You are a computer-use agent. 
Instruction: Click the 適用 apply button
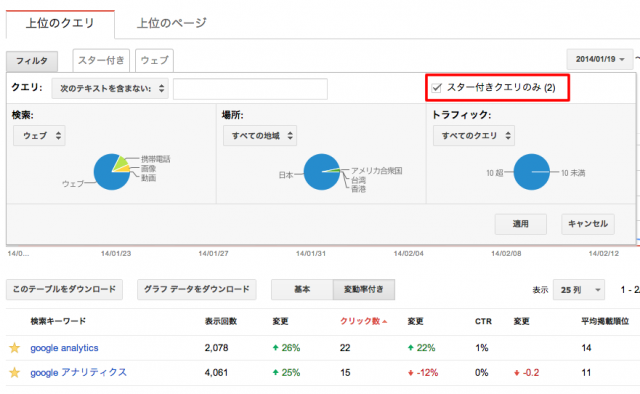point(520,224)
